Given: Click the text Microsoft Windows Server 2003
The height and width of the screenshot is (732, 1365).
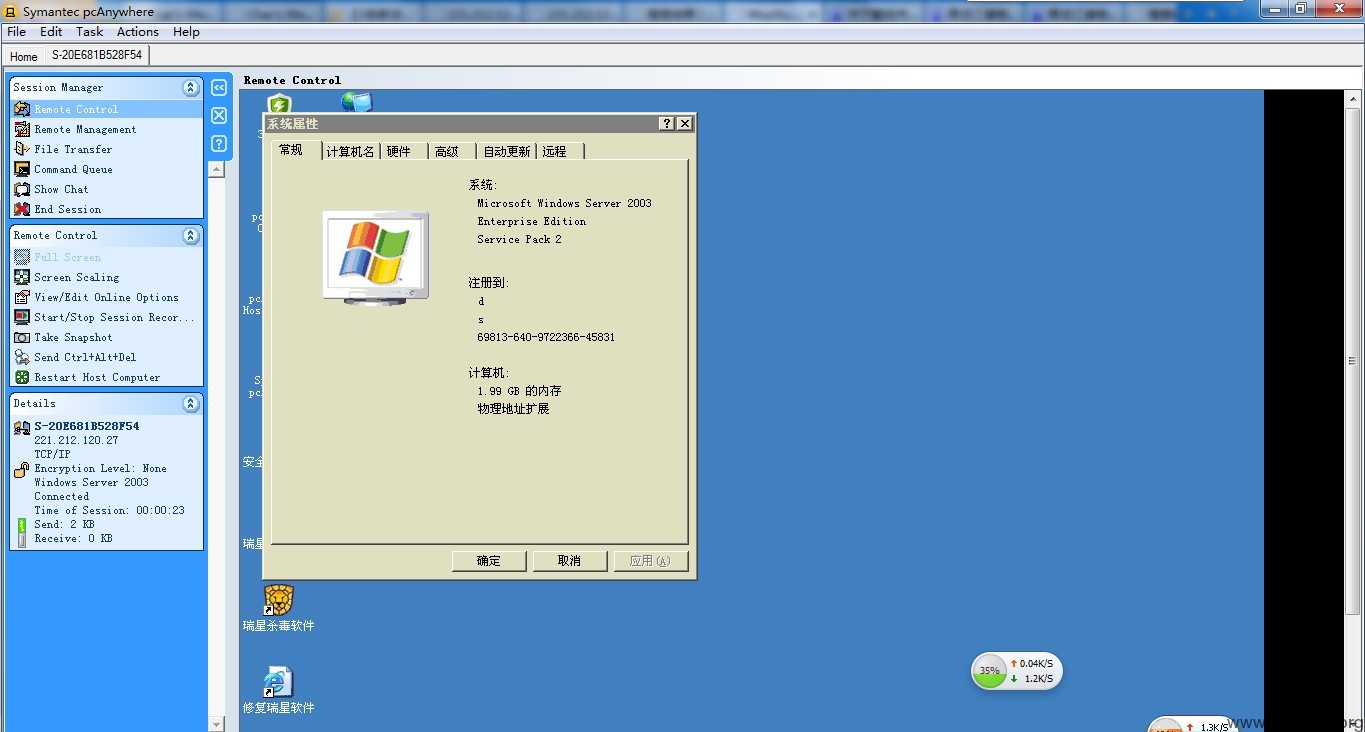Looking at the screenshot, I should [564, 203].
